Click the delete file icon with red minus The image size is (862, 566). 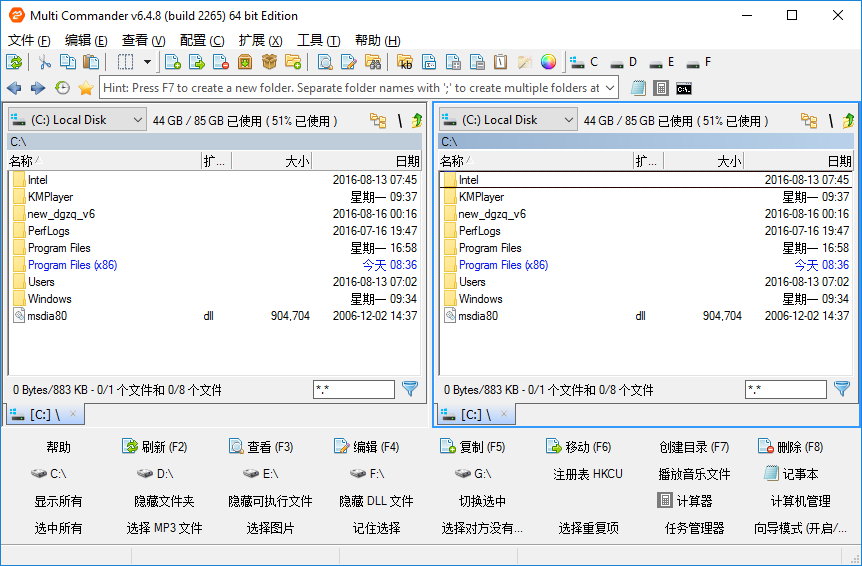tap(221, 62)
